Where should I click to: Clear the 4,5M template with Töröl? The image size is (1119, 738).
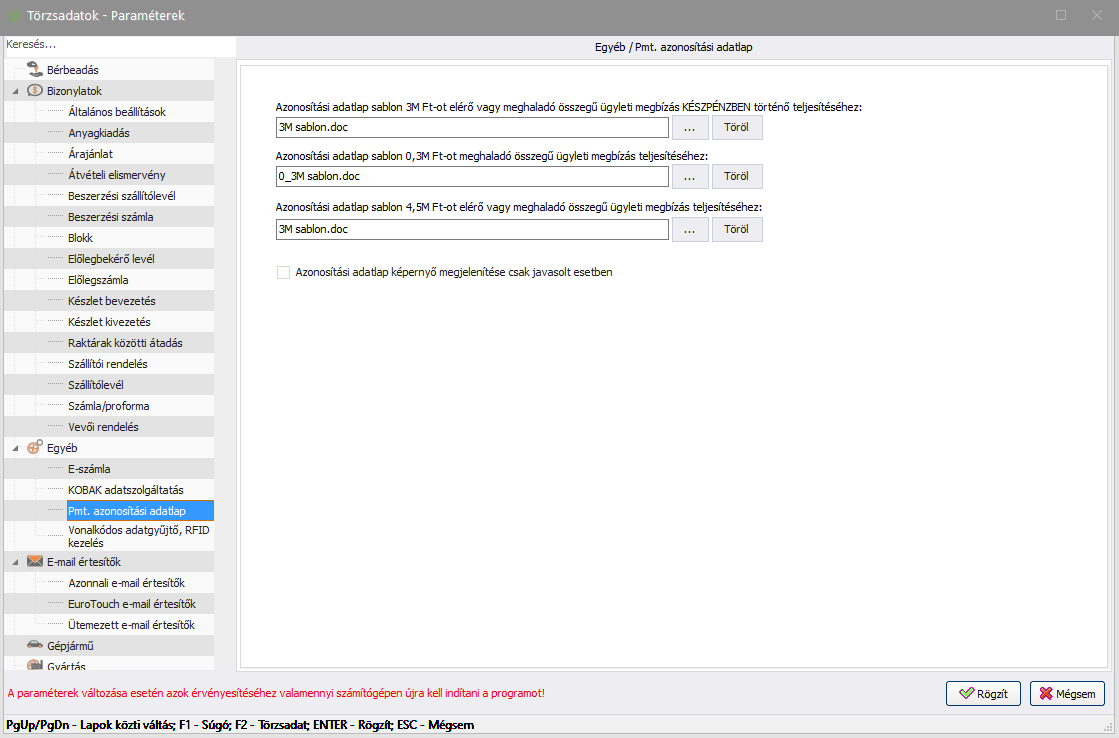pos(736,229)
